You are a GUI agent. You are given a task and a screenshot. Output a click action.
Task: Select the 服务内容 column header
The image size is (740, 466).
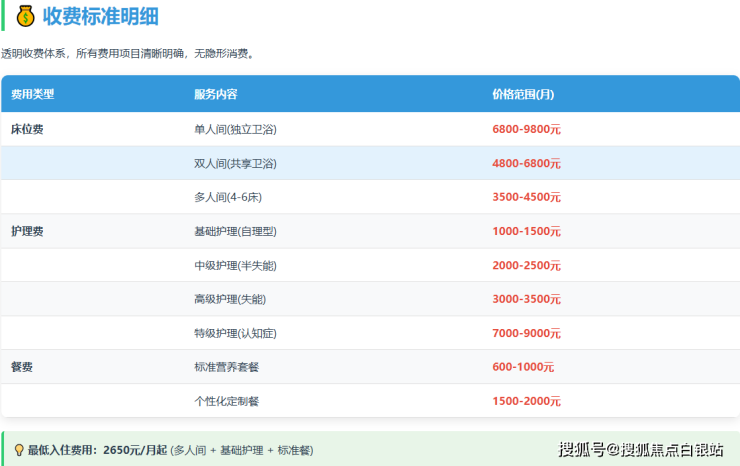coord(216,94)
